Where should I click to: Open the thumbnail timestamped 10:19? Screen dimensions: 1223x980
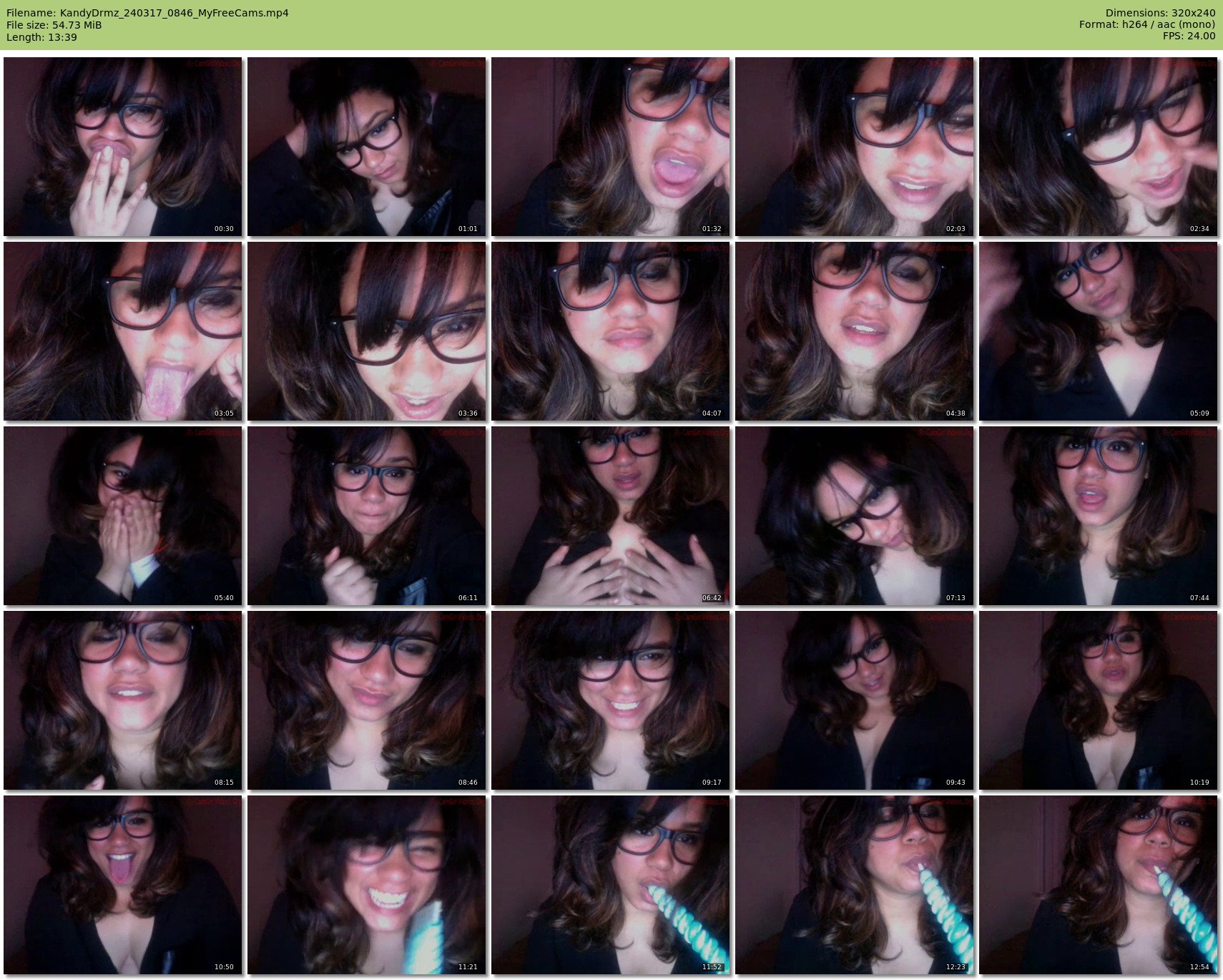click(x=1099, y=700)
